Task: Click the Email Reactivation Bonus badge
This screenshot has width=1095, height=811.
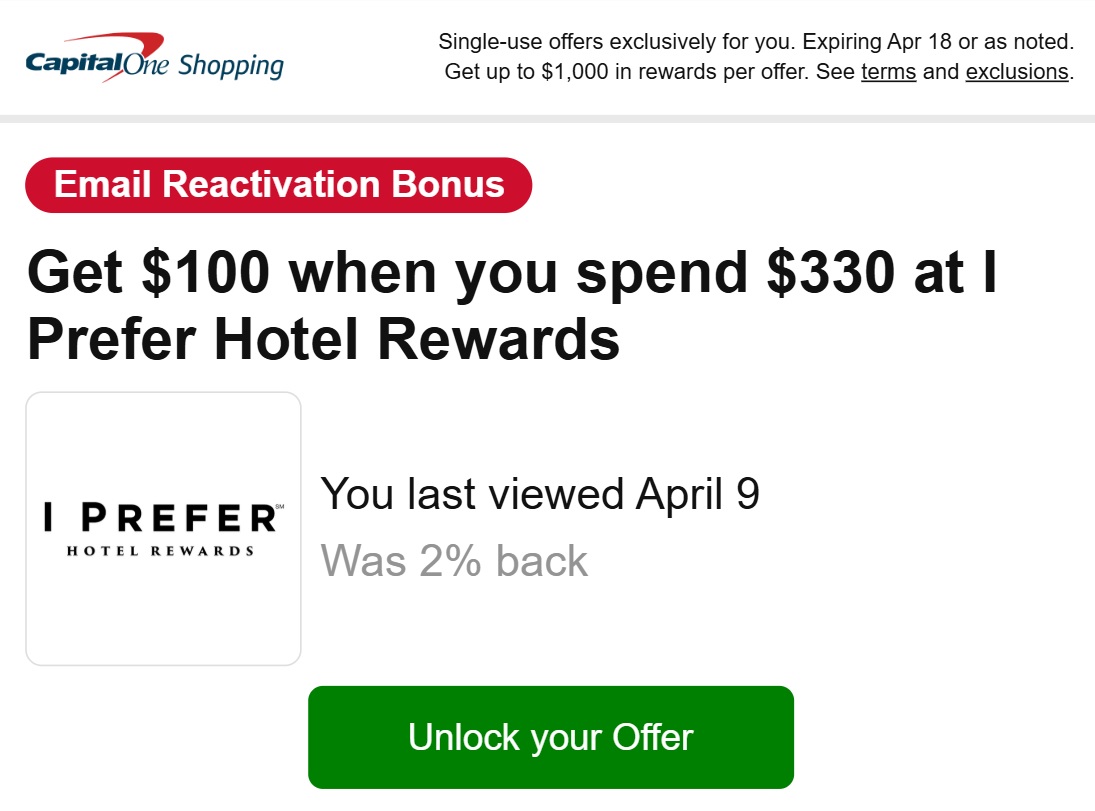Action: pos(278,184)
